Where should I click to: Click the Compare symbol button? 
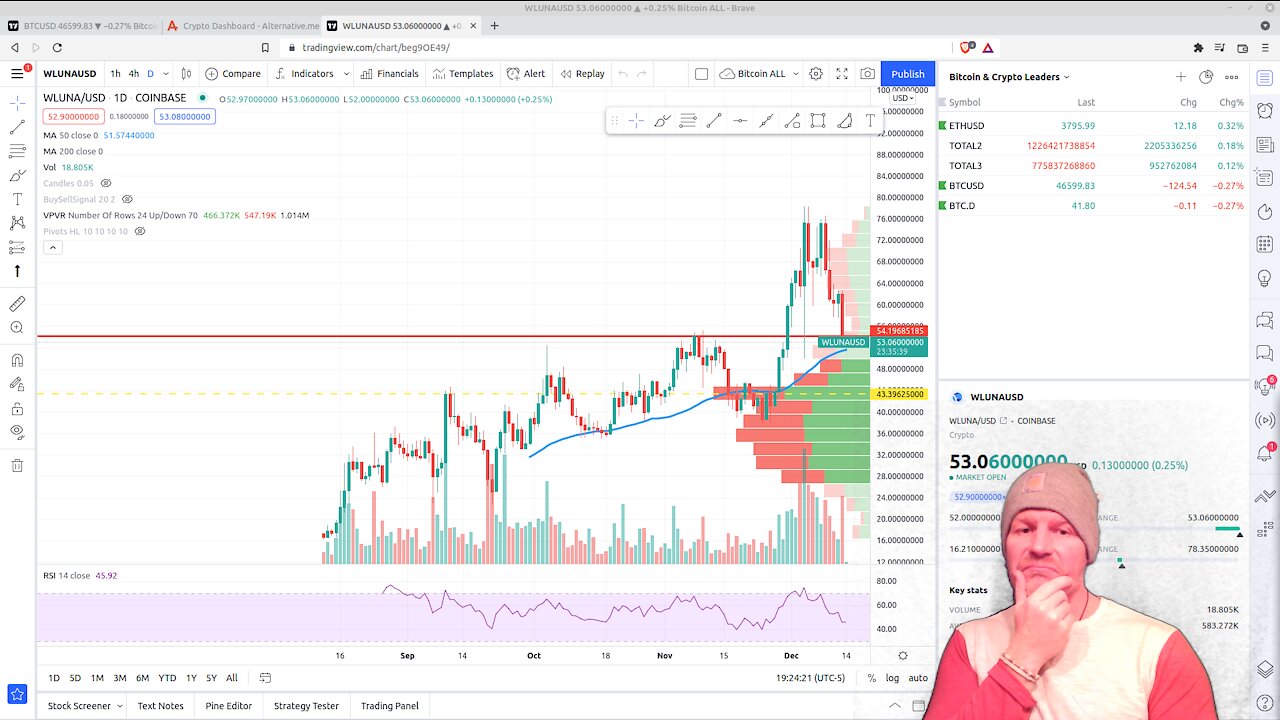tap(233, 73)
